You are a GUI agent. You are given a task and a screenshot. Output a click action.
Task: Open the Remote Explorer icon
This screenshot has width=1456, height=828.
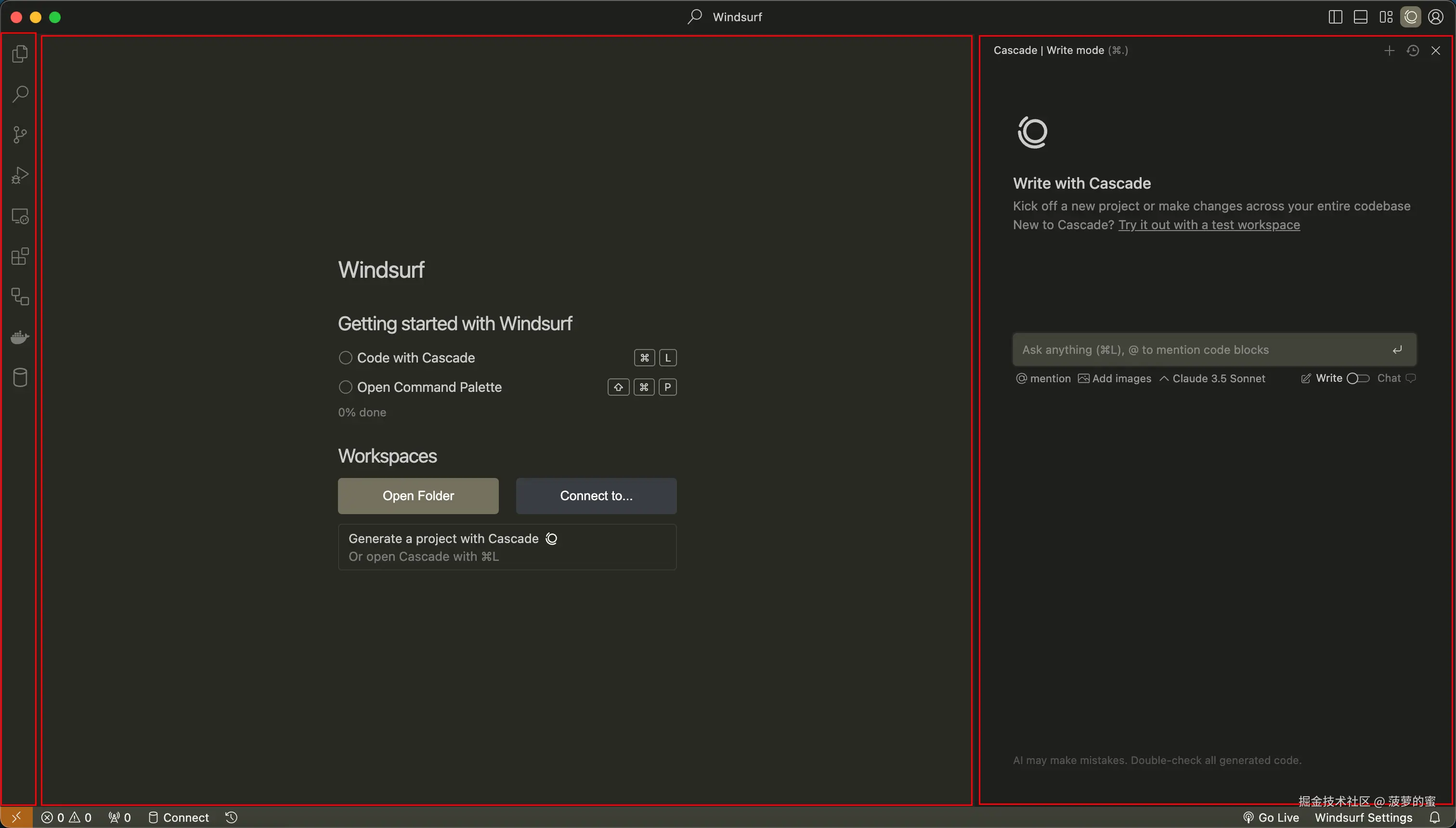pyautogui.click(x=20, y=216)
